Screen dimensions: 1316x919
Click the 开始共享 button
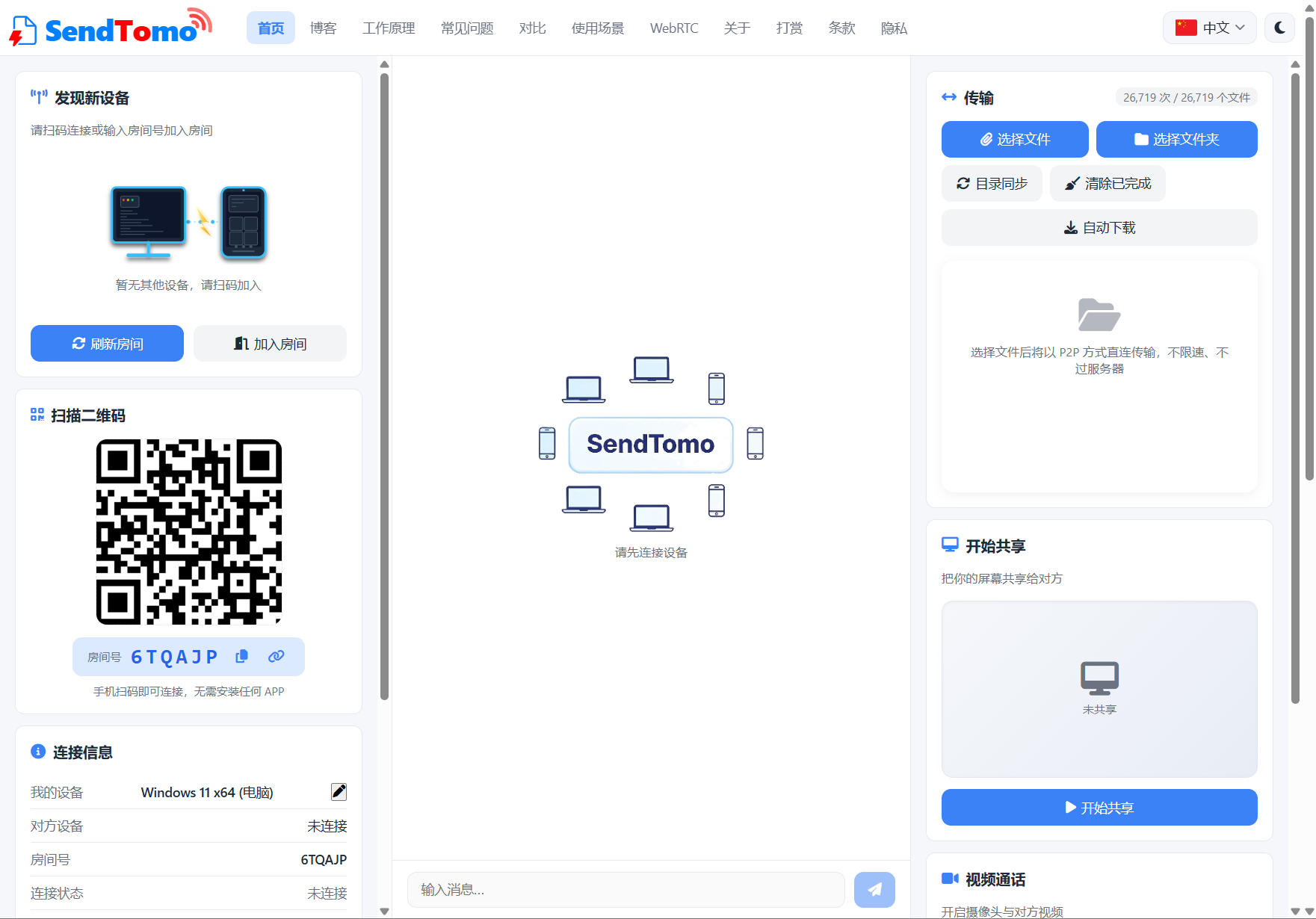1099,807
